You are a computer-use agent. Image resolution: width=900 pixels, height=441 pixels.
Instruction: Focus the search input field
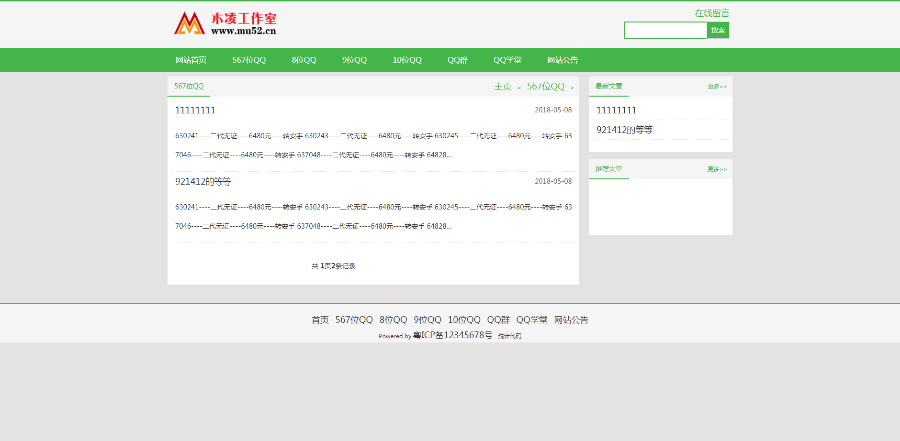click(665, 30)
